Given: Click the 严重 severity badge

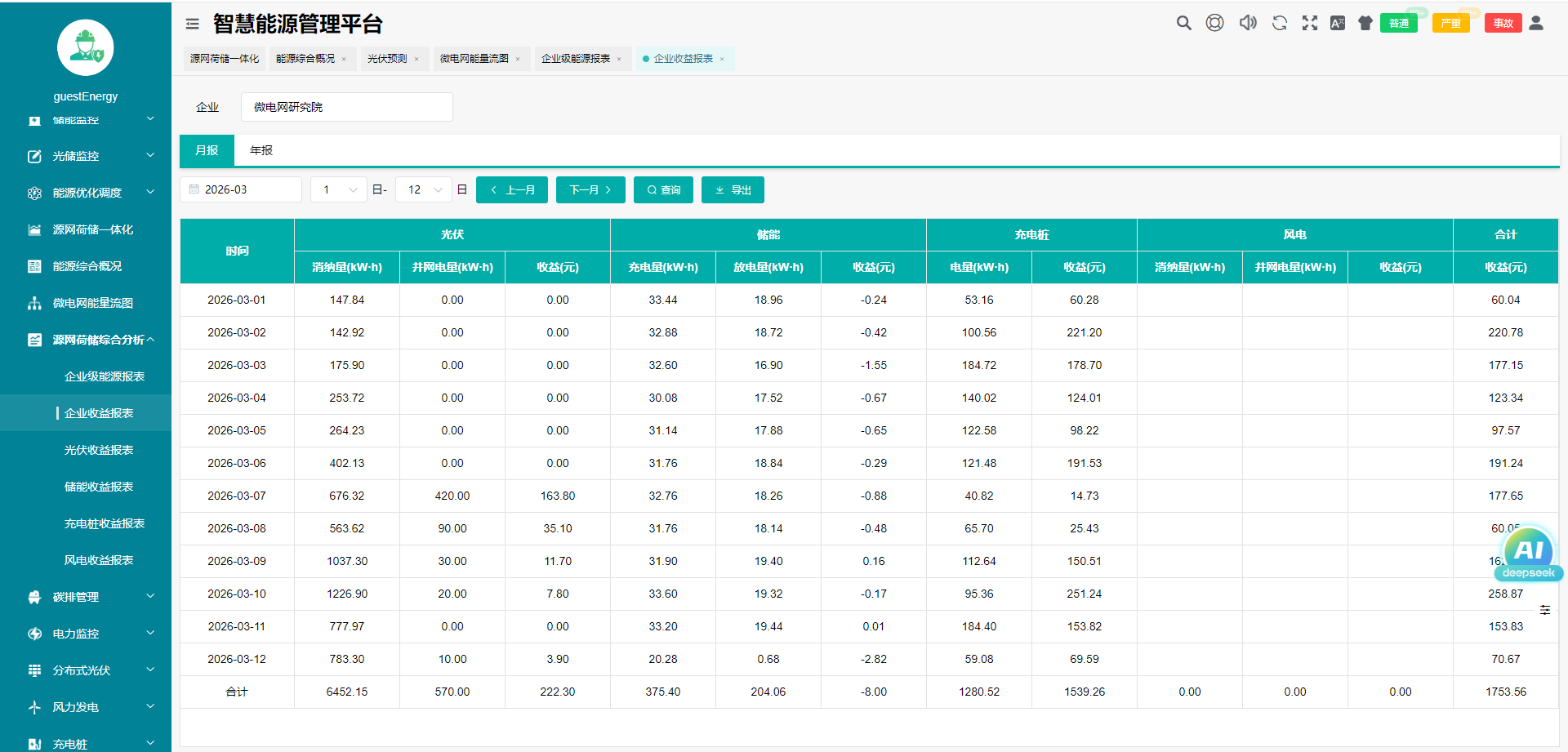Looking at the screenshot, I should (1451, 23).
